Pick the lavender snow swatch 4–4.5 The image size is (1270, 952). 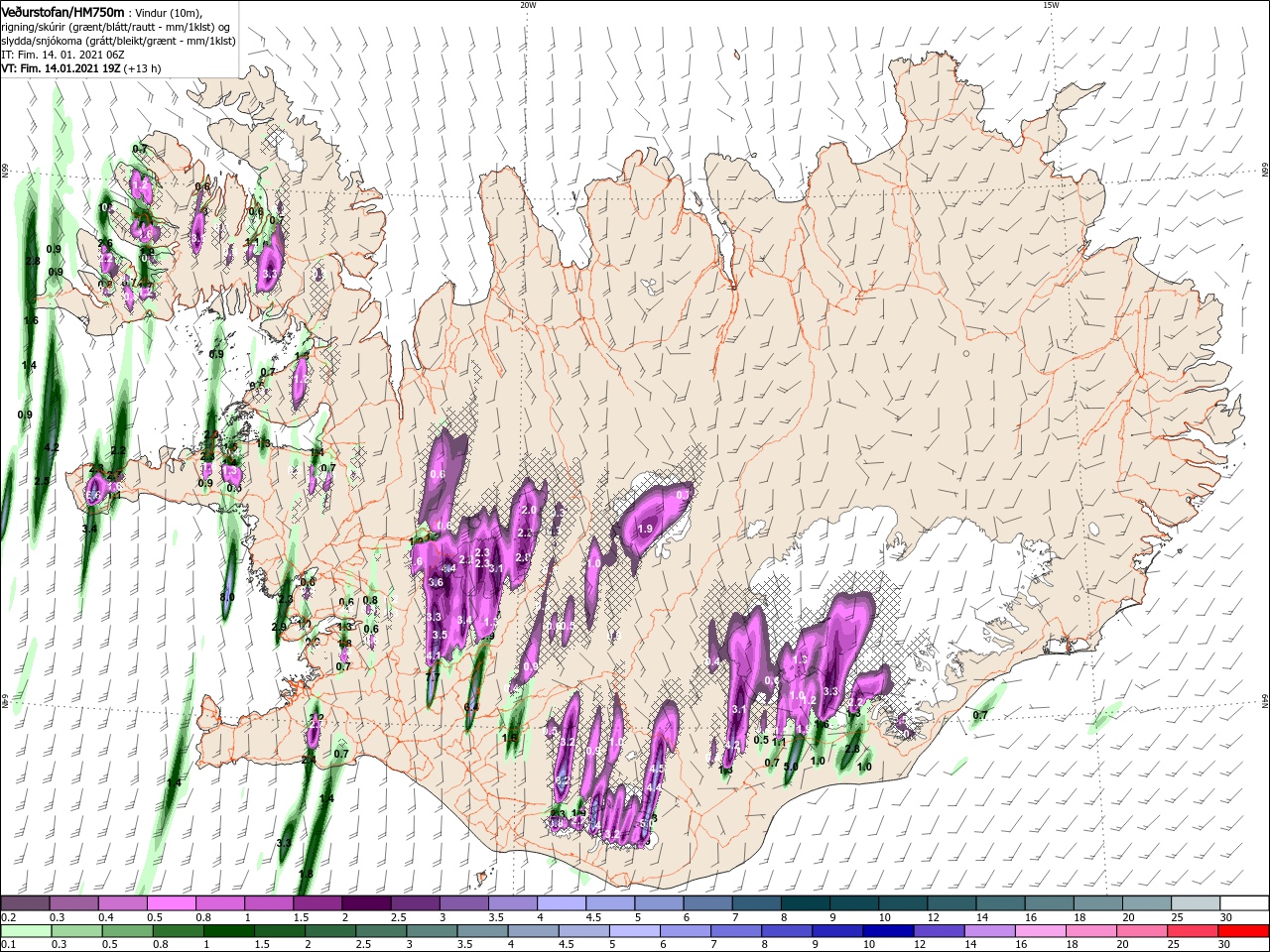562,903
